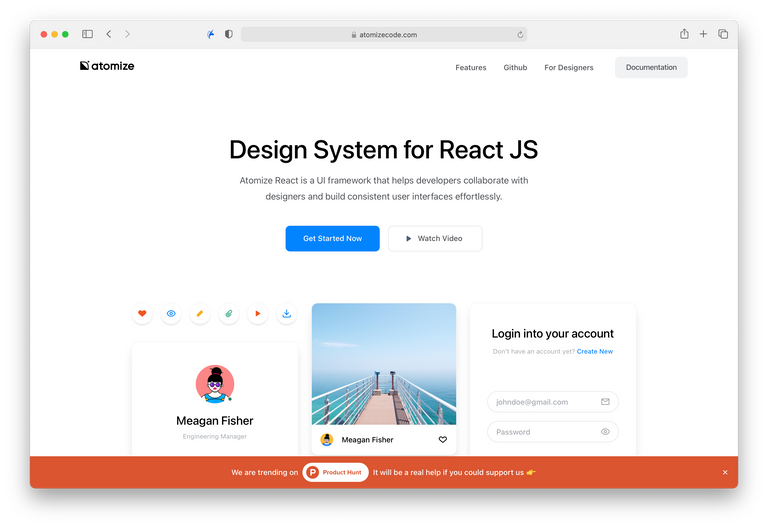Click Meagan Fisher's large profile avatar
This screenshot has width=768, height=528.
pyautogui.click(x=215, y=384)
